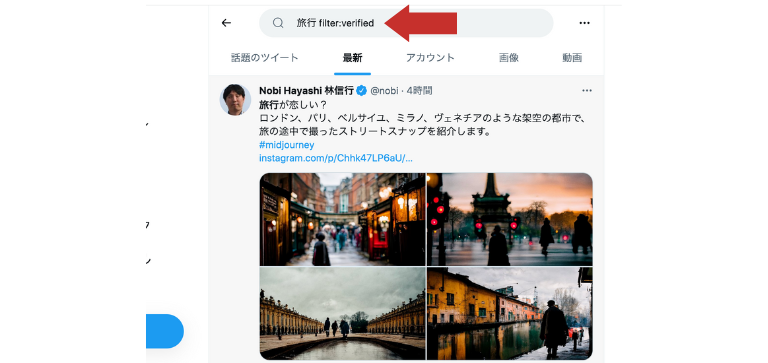Go back with the left arrow icon
768x363 pixels.
226,23
